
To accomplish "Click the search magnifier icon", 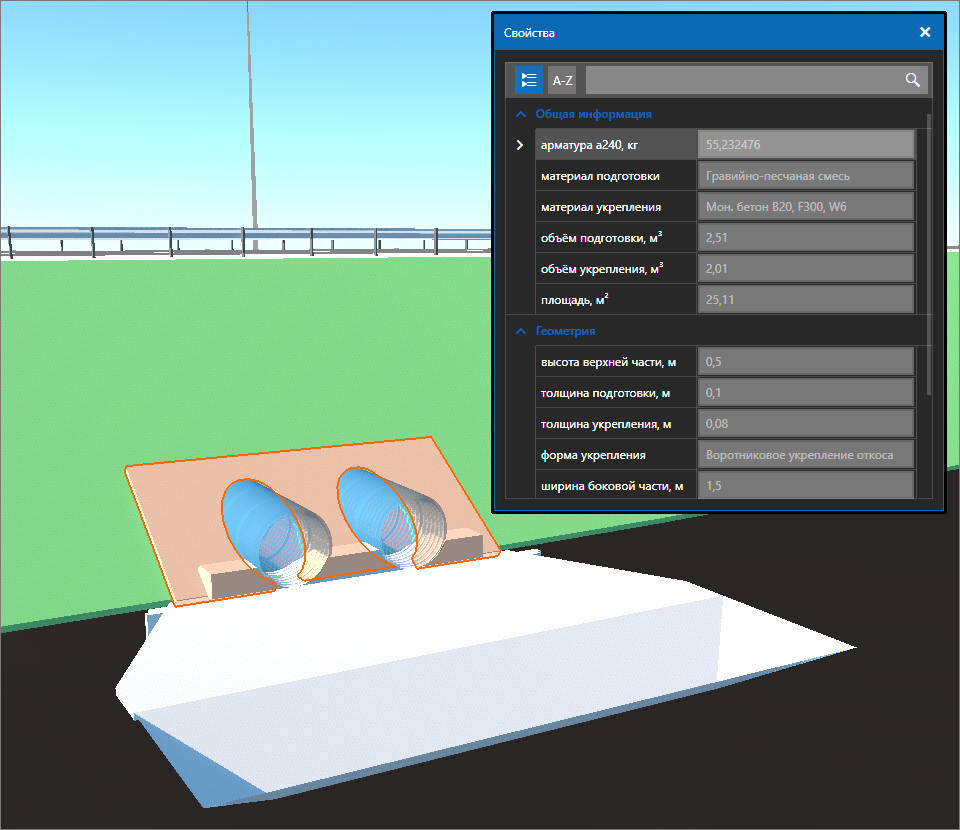I will [x=912, y=80].
